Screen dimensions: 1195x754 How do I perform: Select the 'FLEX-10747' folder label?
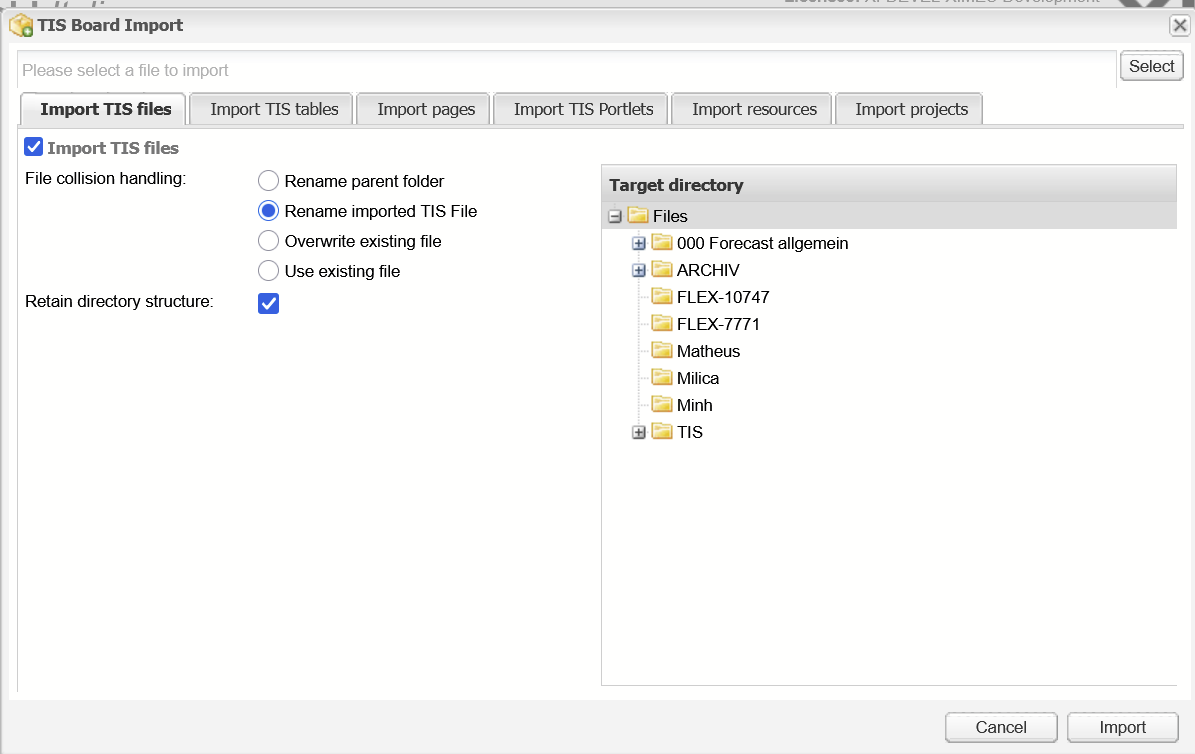(x=723, y=297)
